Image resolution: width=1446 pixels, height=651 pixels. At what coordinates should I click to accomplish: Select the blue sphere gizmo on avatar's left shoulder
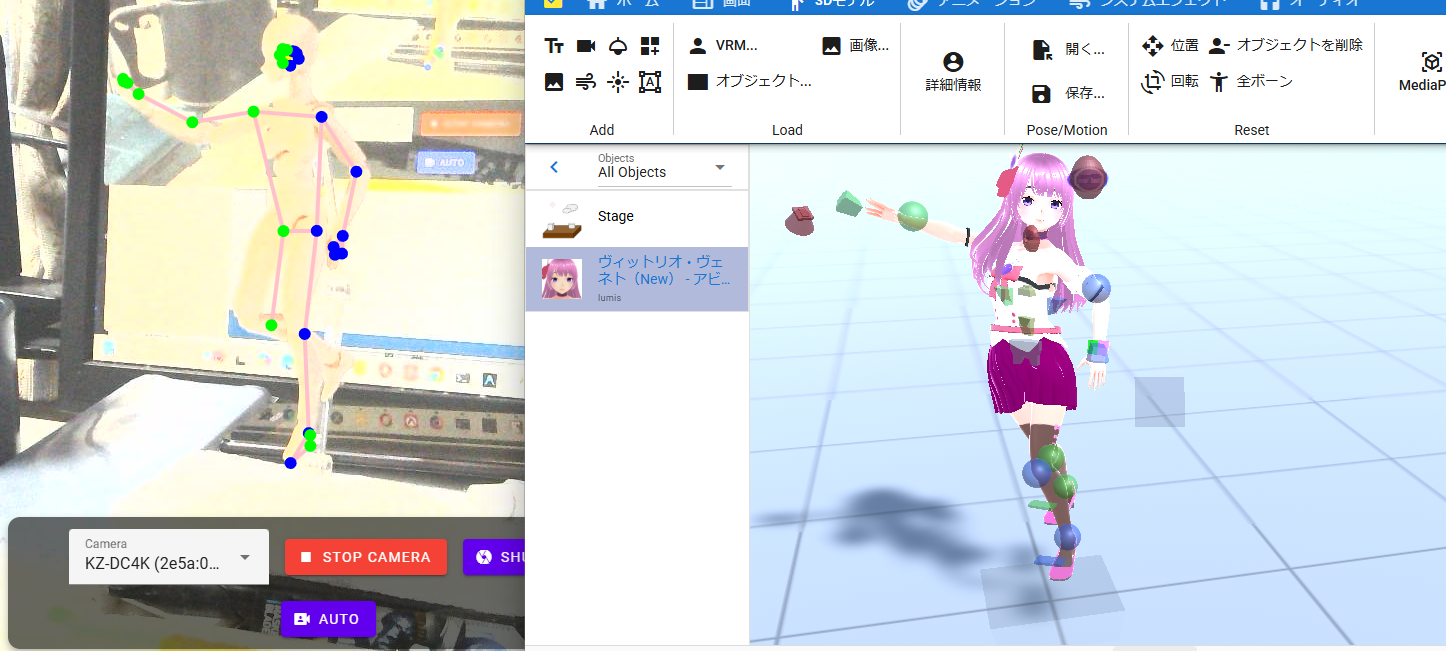(x=1095, y=290)
